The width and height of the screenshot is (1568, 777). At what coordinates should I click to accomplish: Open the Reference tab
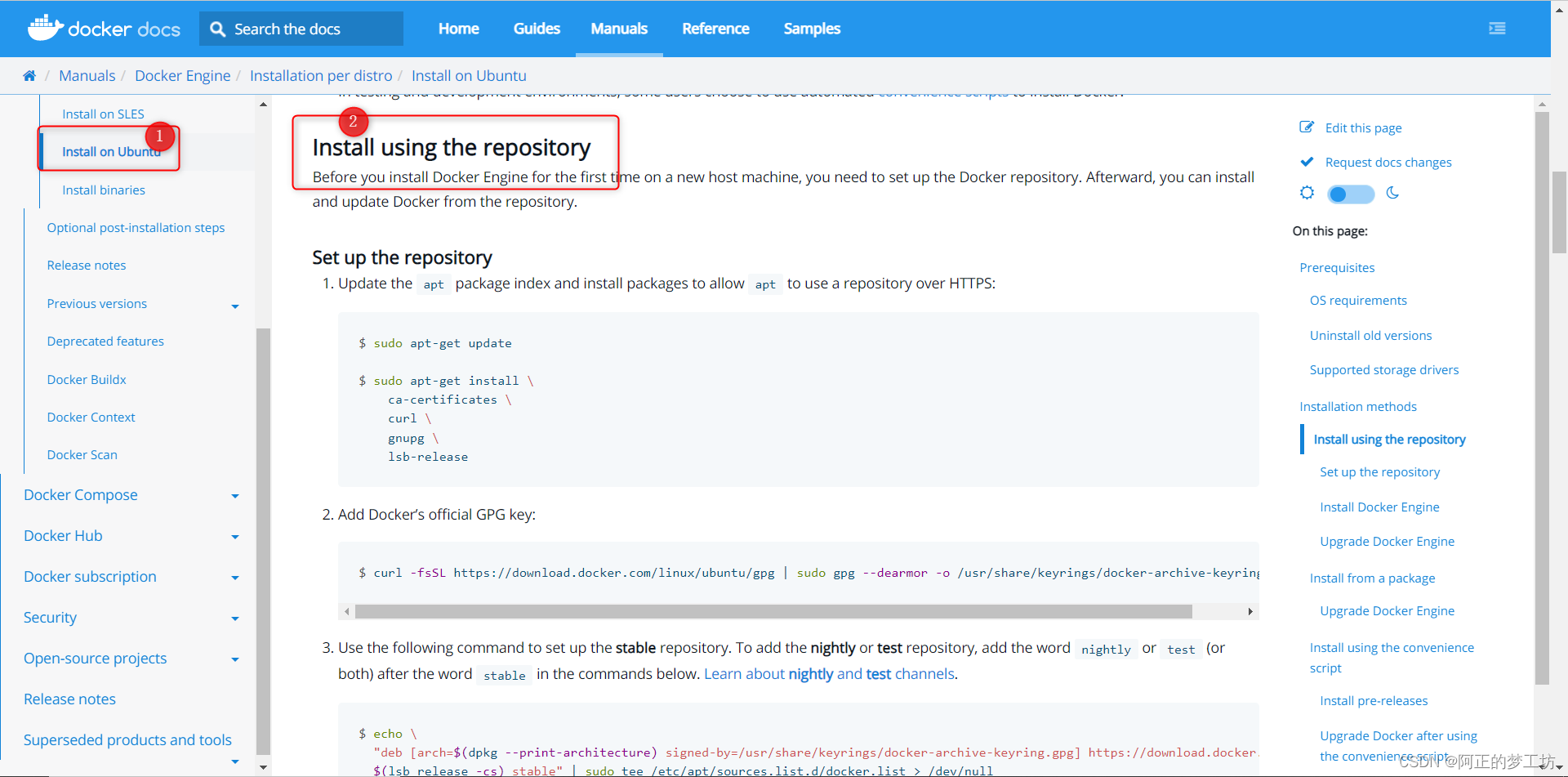[x=715, y=29]
